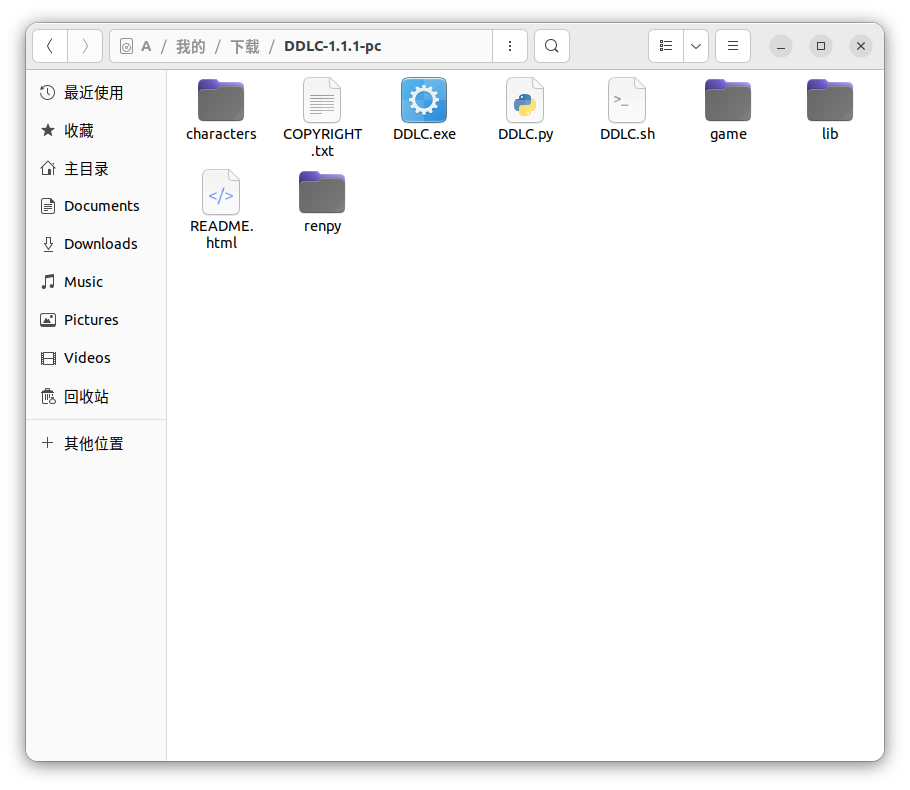The image size is (910, 790).
Task: Open the game folder
Action: 728,110
